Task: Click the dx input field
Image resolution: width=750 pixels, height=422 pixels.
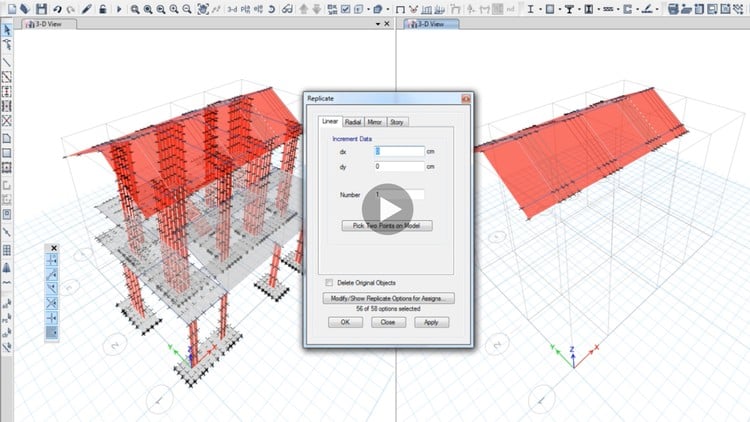Action: pos(399,152)
